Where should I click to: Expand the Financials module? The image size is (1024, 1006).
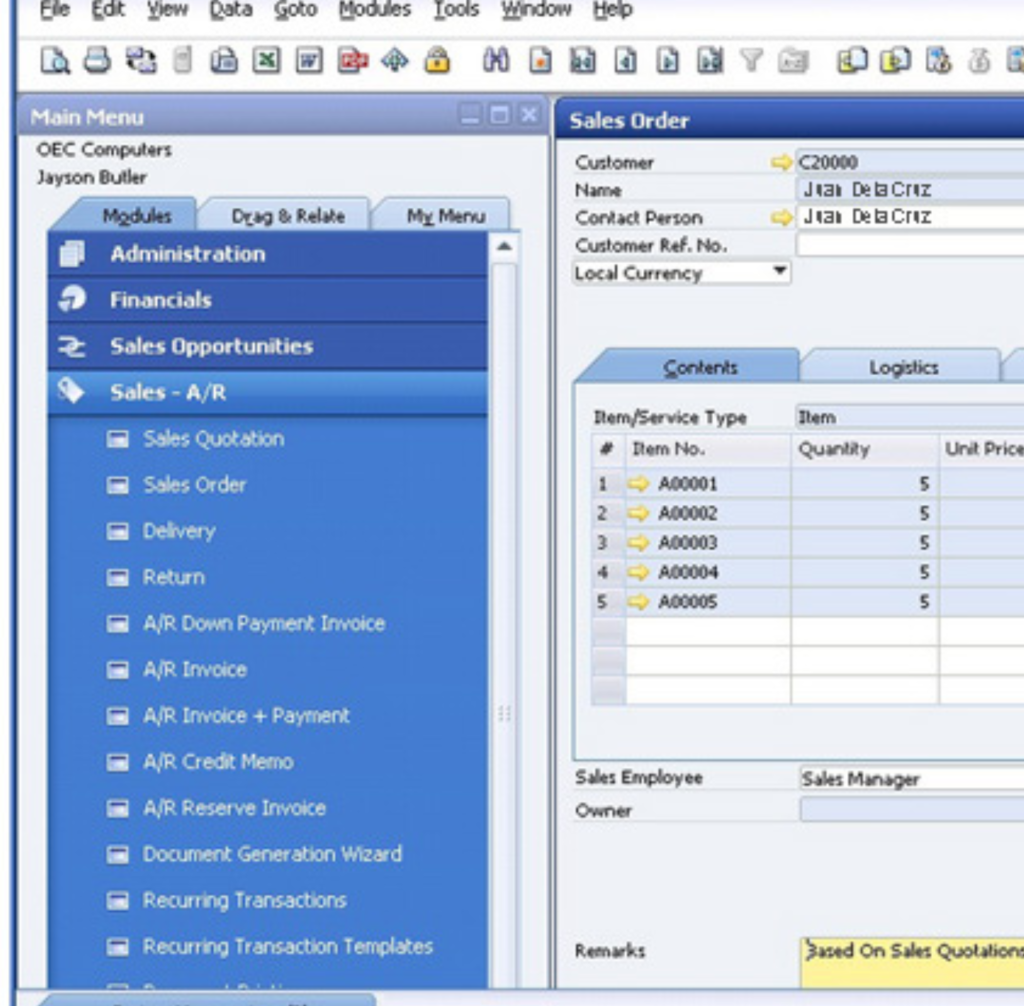[268, 300]
